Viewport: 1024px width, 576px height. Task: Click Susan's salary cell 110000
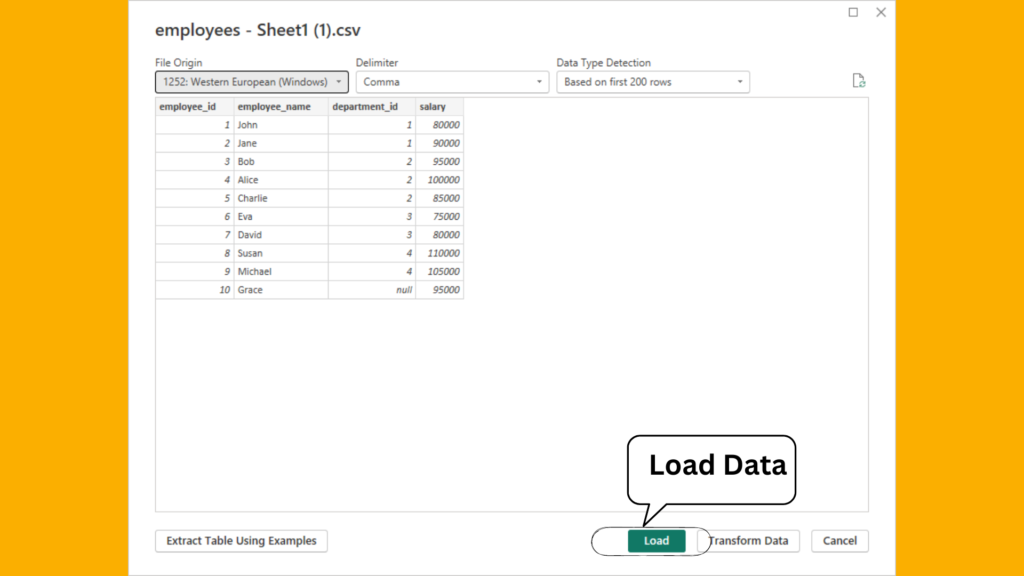pyautogui.click(x=440, y=253)
